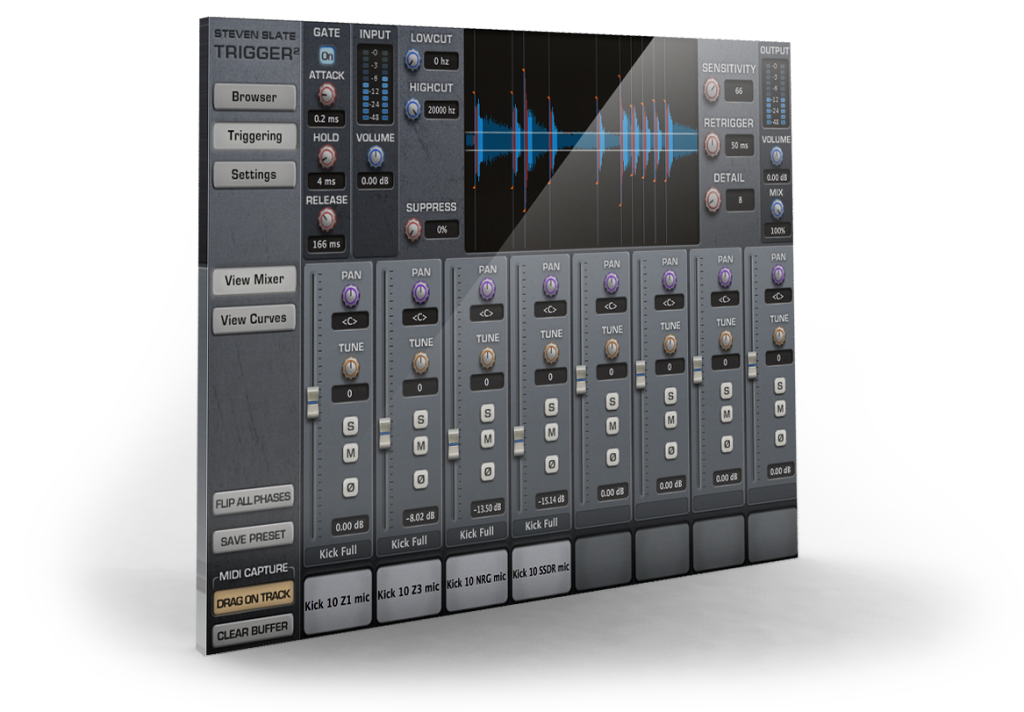
Task: Mute the Kick 10 SSDR mic channel
Action: (x=551, y=432)
